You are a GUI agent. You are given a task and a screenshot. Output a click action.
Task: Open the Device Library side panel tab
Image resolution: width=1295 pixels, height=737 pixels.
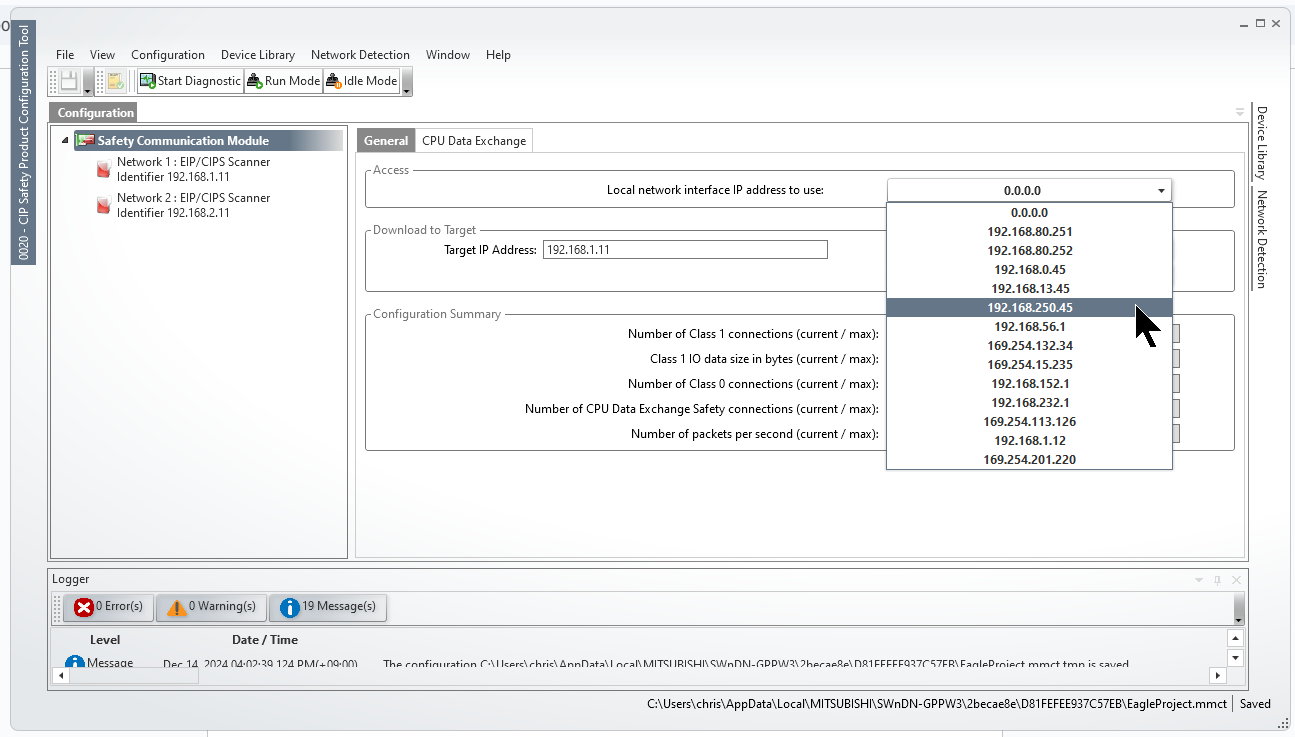pos(1262,142)
